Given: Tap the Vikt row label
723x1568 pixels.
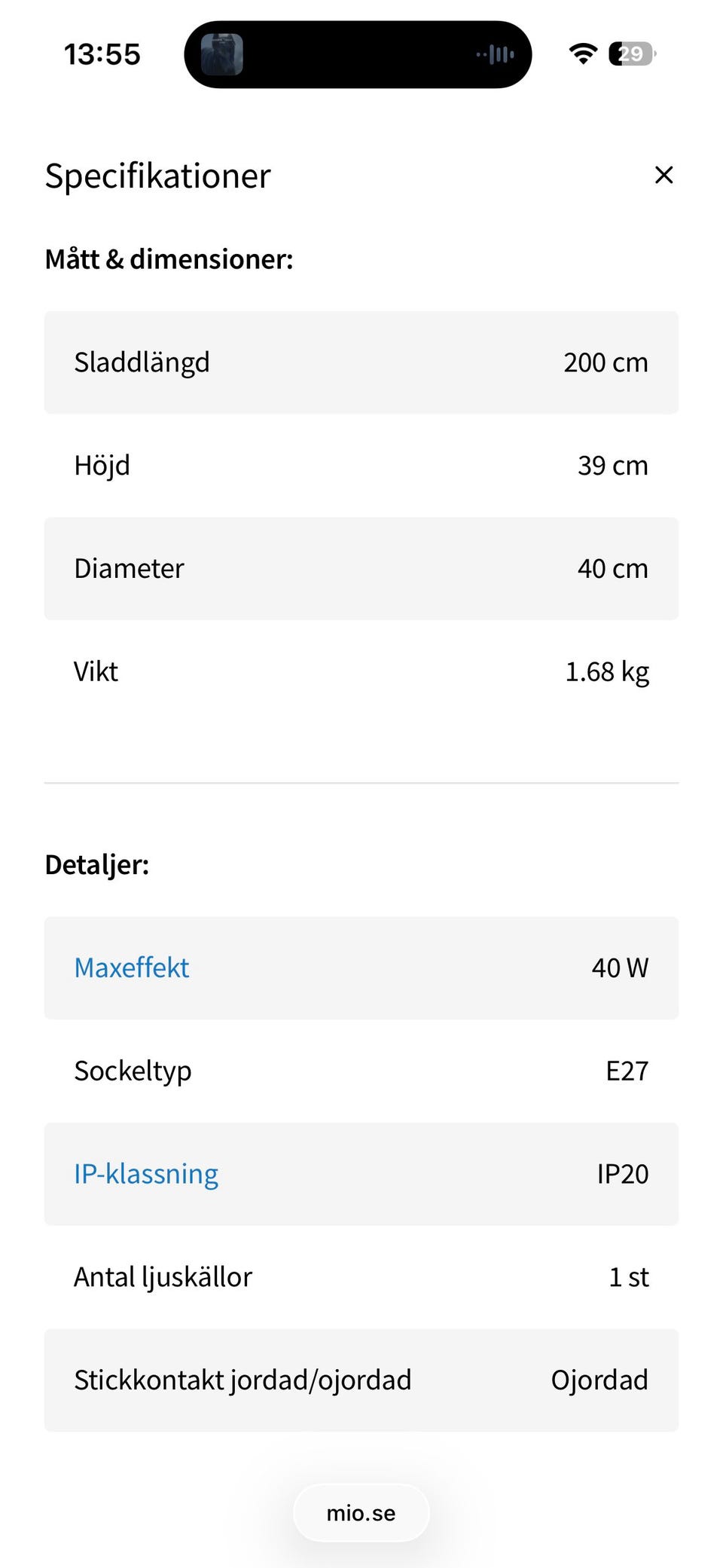Looking at the screenshot, I should pos(96,671).
